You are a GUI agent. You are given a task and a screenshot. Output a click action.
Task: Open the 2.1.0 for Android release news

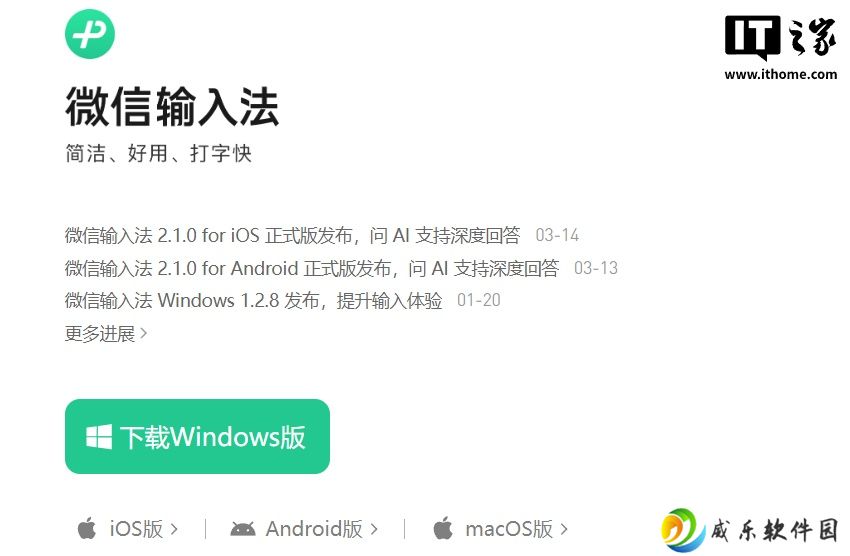pyautogui.click(x=312, y=268)
